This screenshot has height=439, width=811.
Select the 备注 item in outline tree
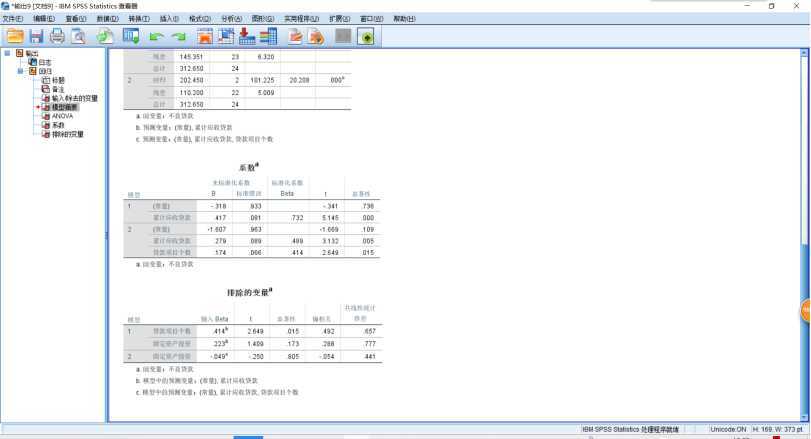(x=58, y=89)
